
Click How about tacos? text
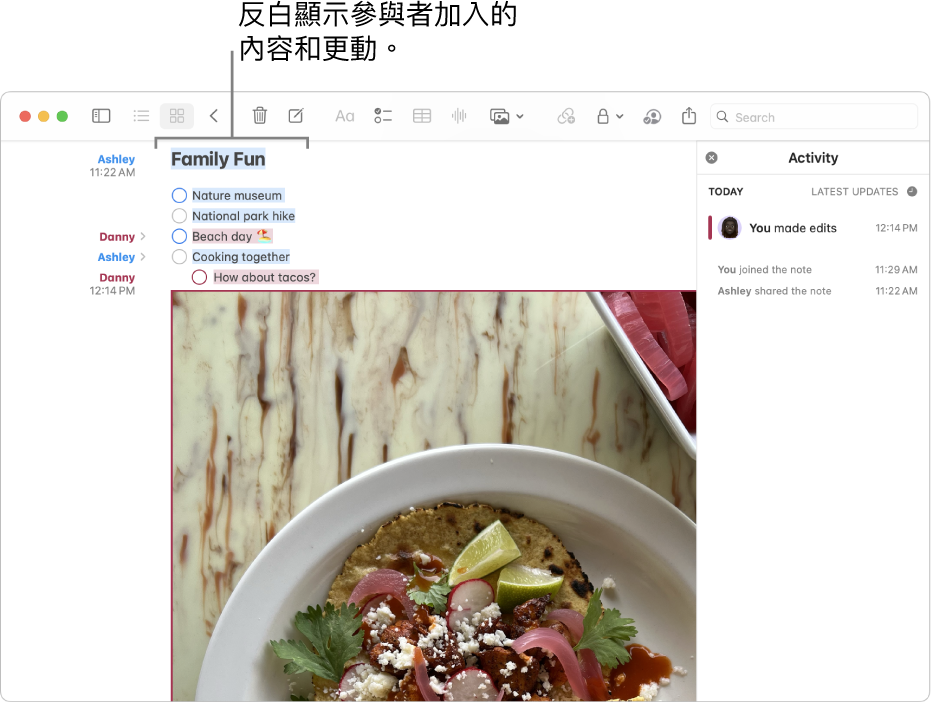(x=265, y=277)
